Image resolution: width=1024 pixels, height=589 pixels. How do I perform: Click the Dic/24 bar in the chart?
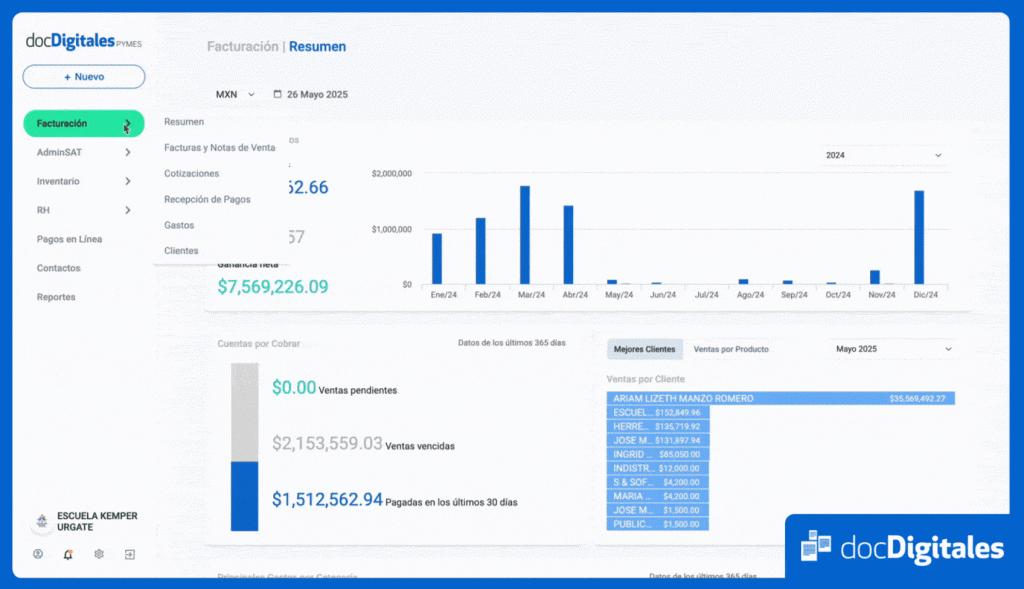pyautogui.click(x=919, y=237)
